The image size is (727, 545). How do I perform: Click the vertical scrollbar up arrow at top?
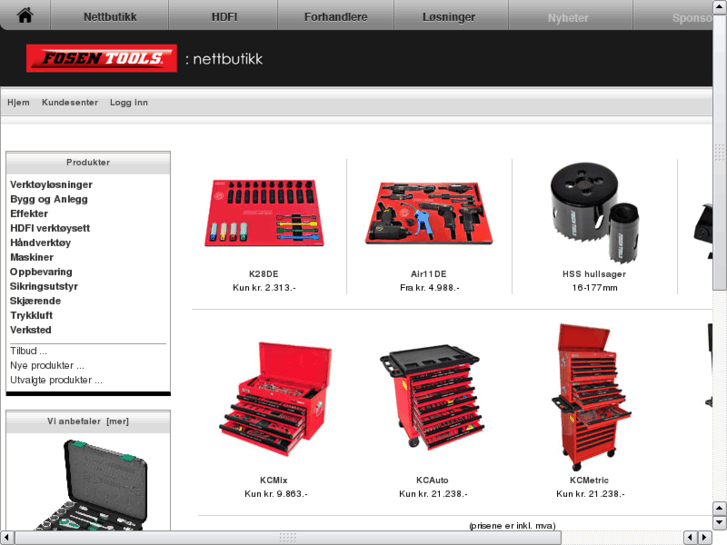[720, 6]
